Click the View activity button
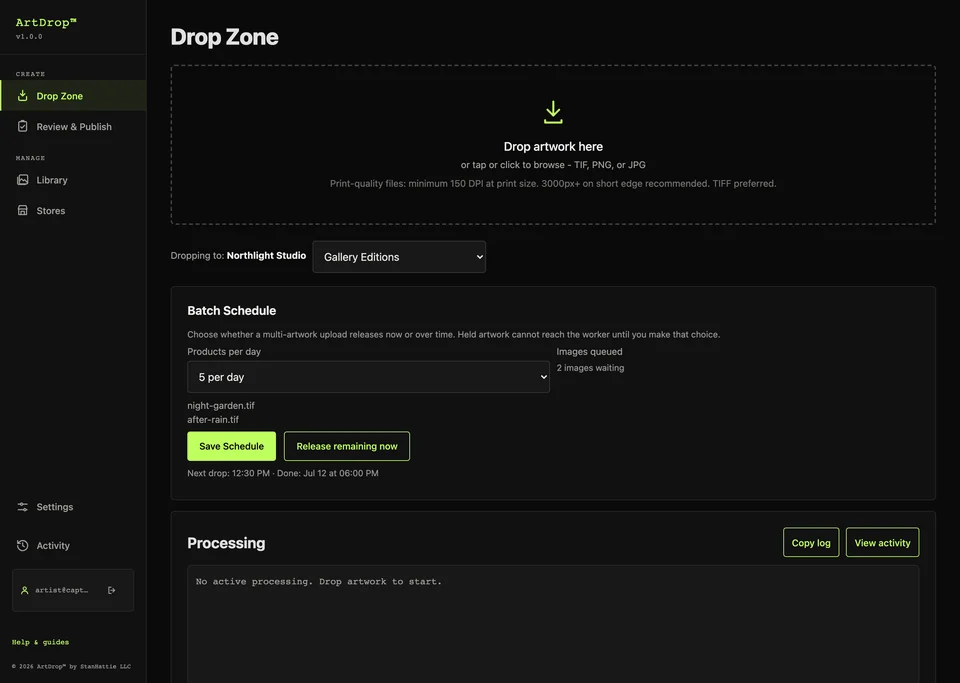 point(882,542)
